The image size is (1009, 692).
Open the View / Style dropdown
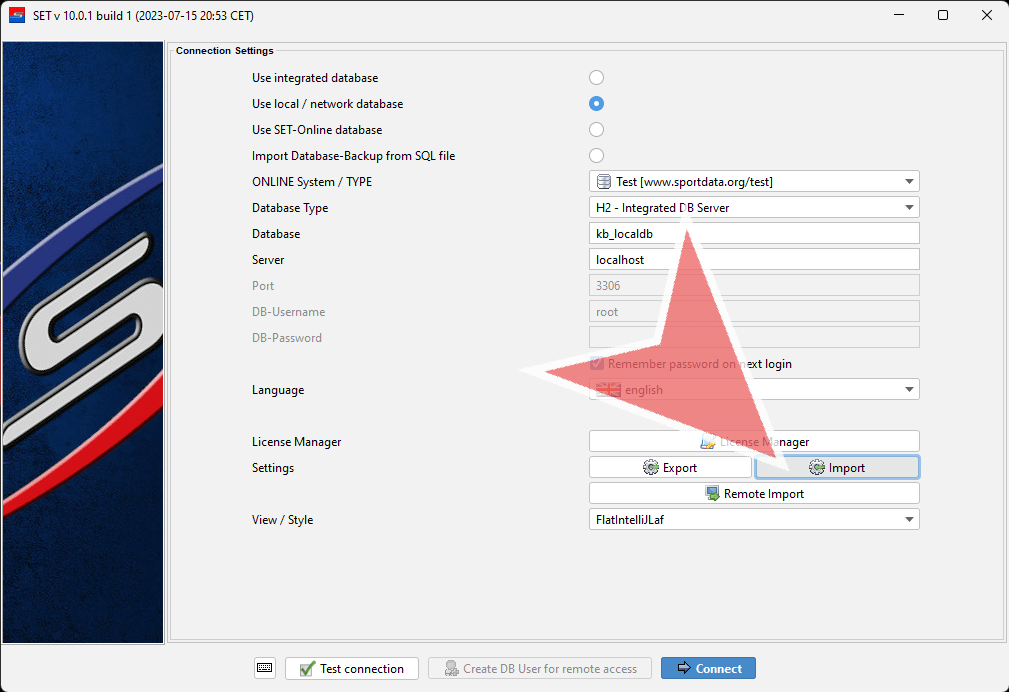[908, 520]
